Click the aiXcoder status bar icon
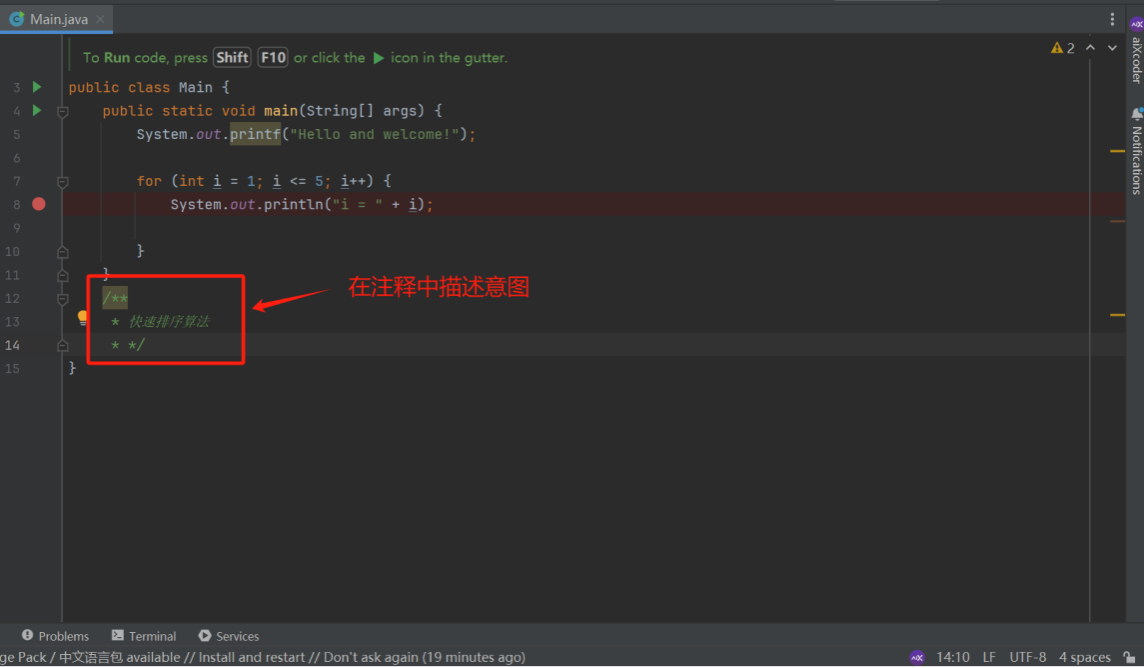Screen dimensions: 1144x668 tap(917, 657)
